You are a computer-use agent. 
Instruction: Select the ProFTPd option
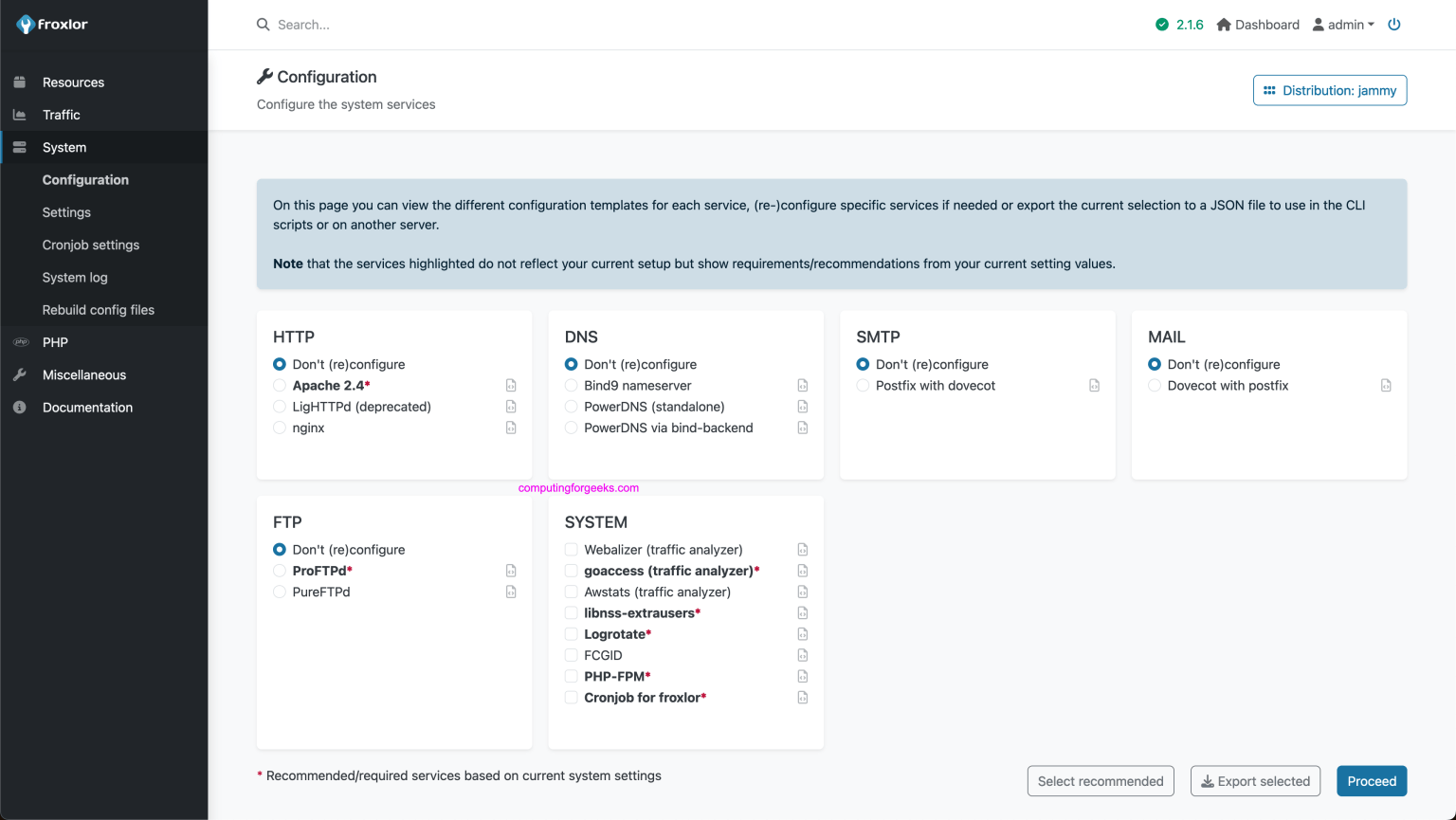coord(279,571)
